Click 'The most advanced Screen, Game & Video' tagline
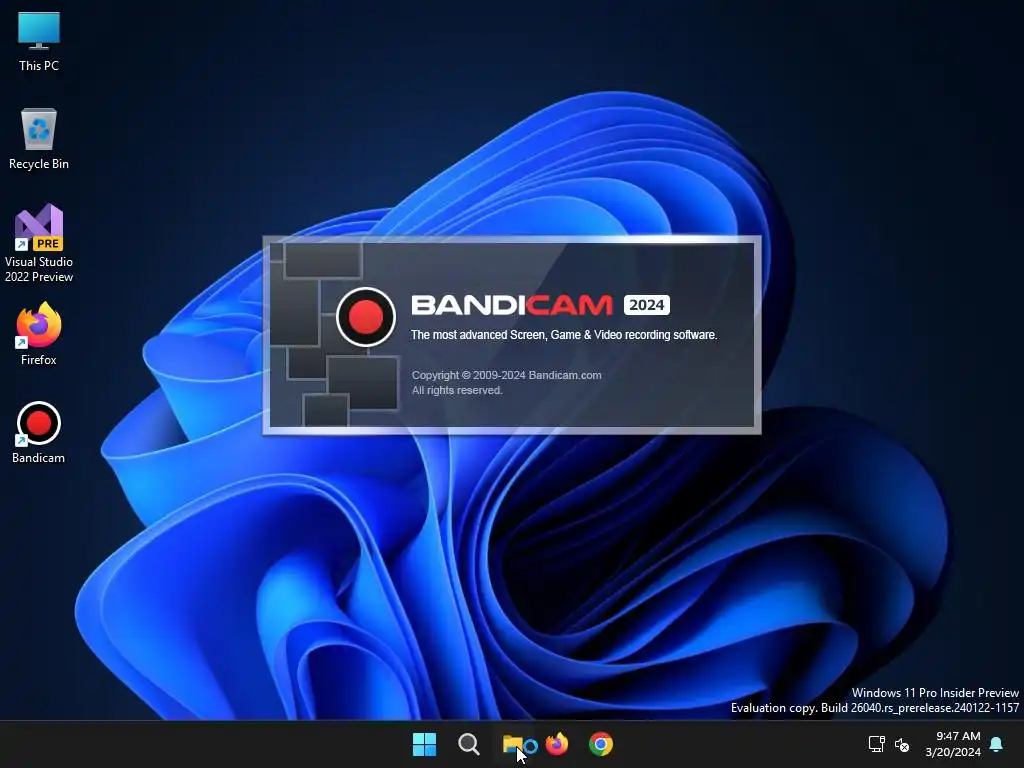 click(564, 334)
